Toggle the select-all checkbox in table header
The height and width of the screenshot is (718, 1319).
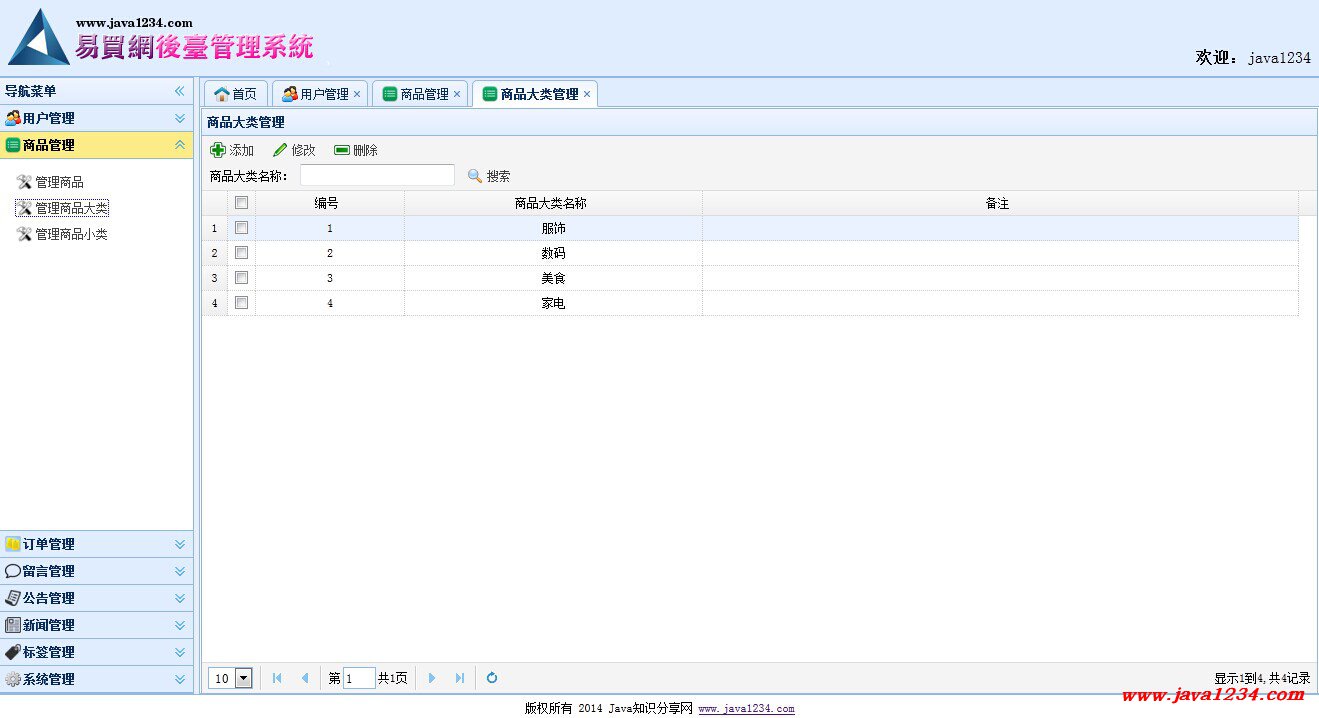tap(241, 202)
